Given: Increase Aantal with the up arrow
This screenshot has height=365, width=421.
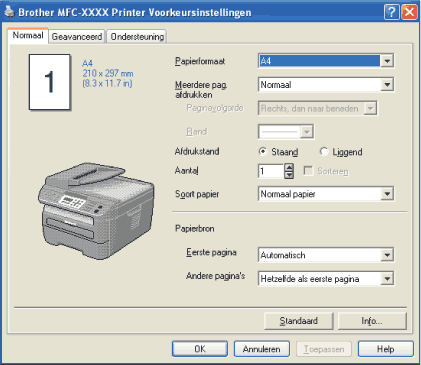Looking at the screenshot, I should tap(289, 167).
